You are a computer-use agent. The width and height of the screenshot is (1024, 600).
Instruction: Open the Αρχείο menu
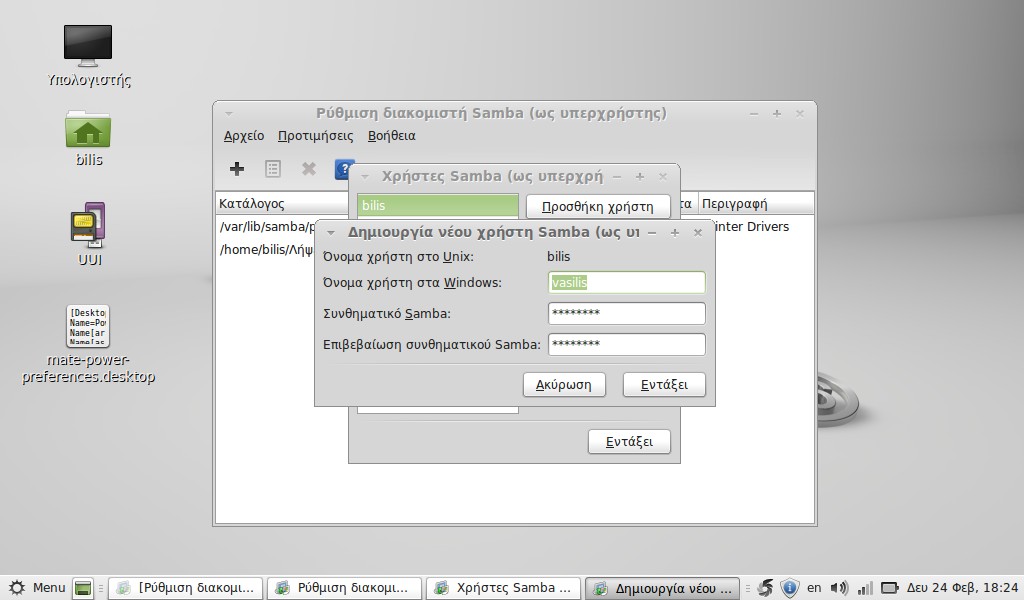pyautogui.click(x=244, y=136)
